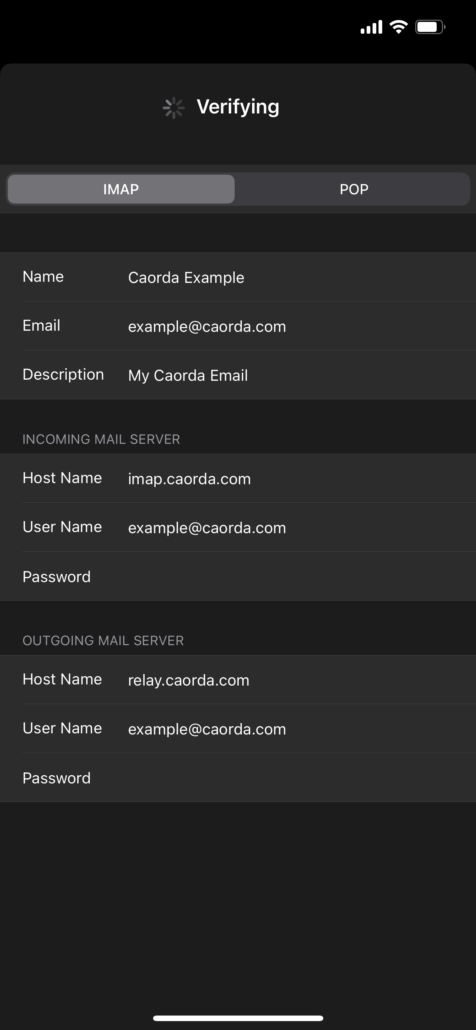Image resolution: width=476 pixels, height=1030 pixels.
Task: Tap the Wi-Fi status icon
Action: coord(398,27)
